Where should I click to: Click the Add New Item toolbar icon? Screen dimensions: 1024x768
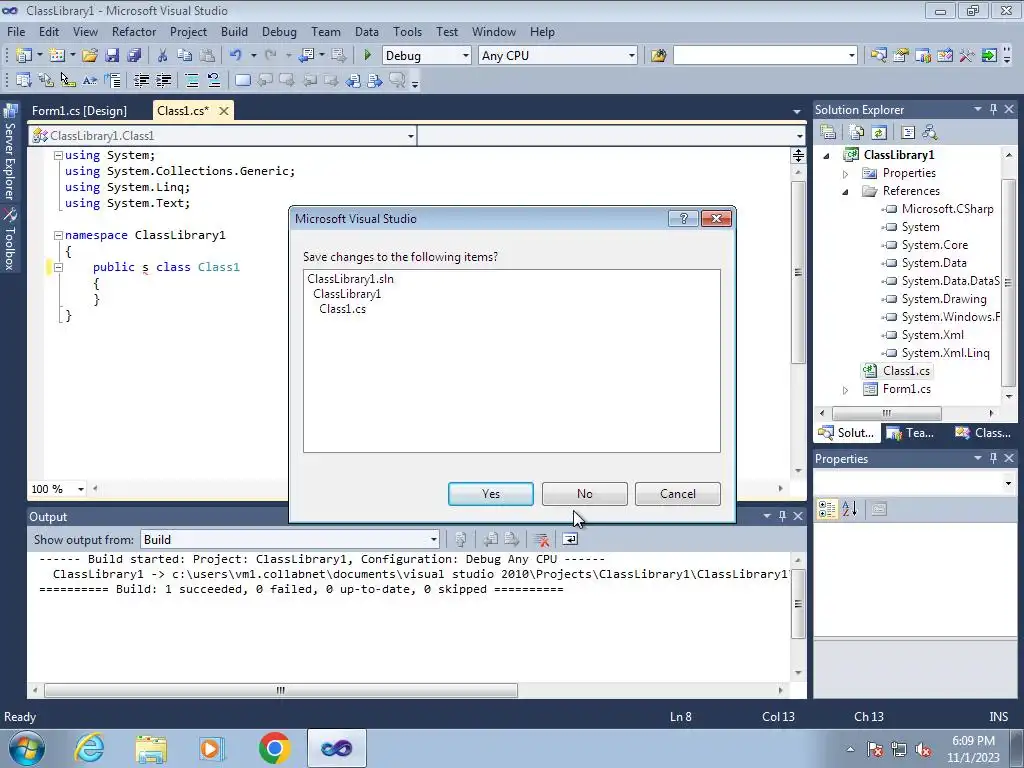point(57,56)
